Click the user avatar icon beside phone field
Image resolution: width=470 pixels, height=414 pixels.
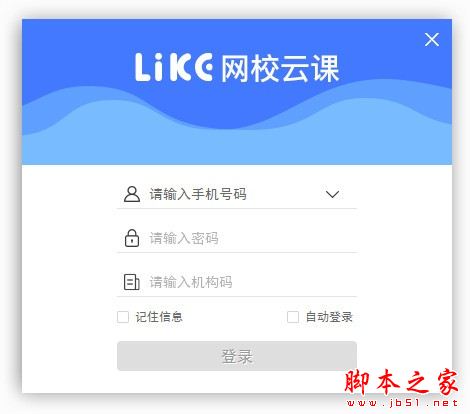[x=132, y=194]
